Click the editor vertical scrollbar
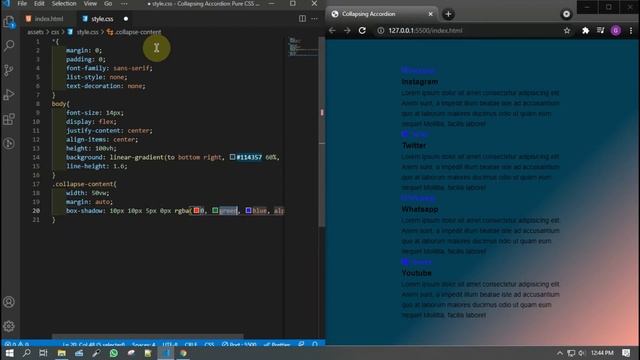640x360 pixels. click(x=322, y=131)
